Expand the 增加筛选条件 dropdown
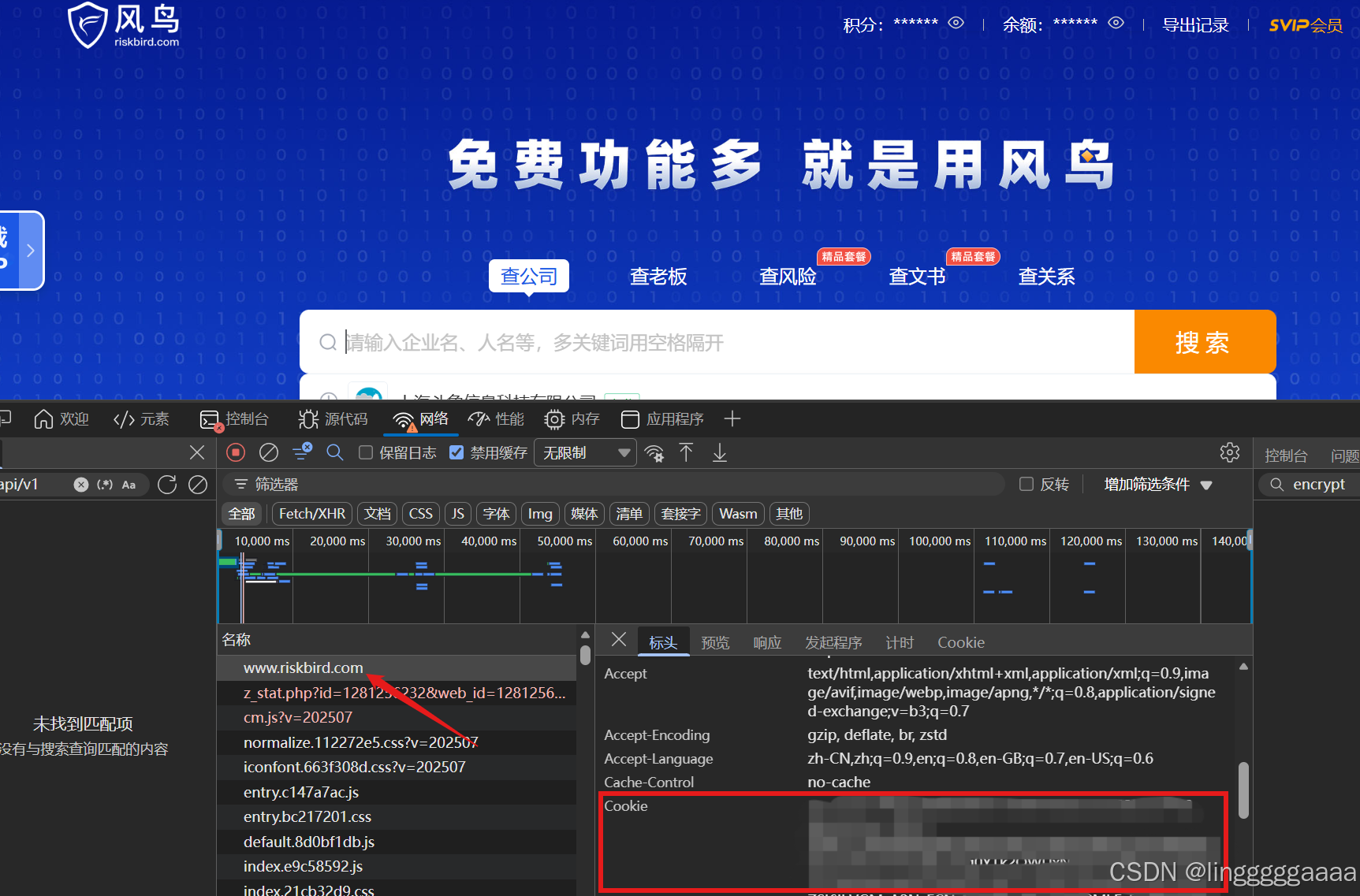The height and width of the screenshot is (896, 1360). pos(1157,484)
